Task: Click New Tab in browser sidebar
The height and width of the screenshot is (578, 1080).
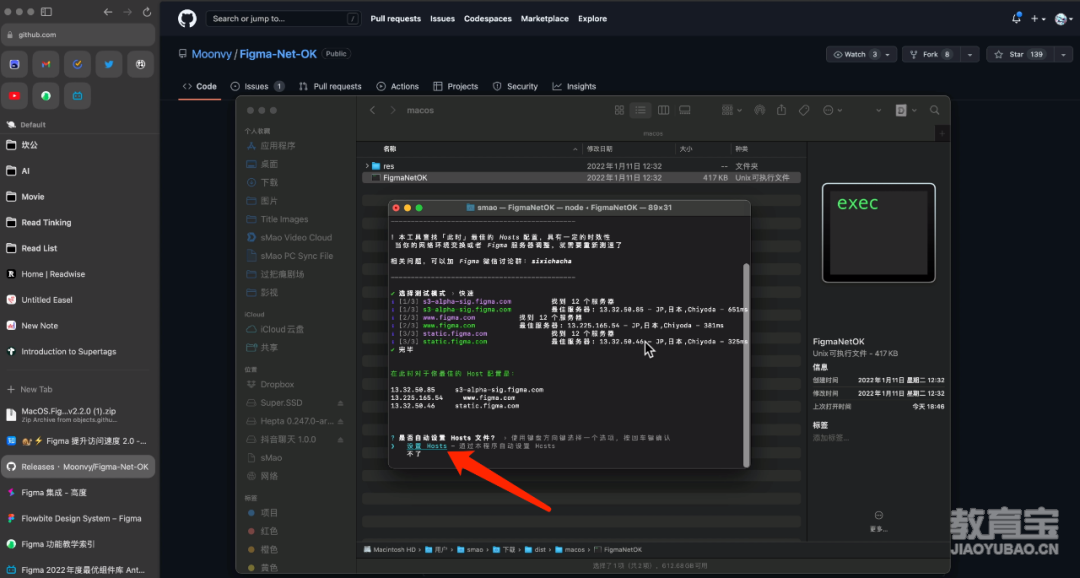Action: click(29, 389)
